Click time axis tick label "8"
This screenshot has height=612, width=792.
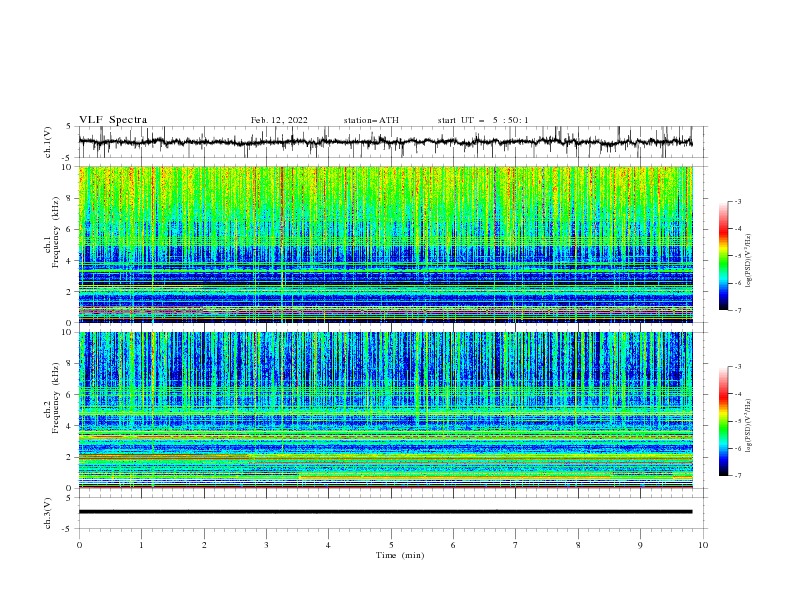[578, 545]
